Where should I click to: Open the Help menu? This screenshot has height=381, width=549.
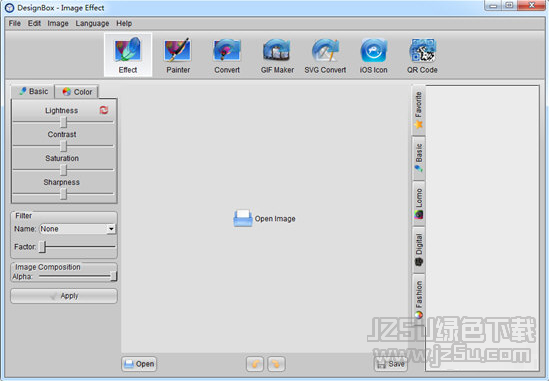tap(124, 23)
